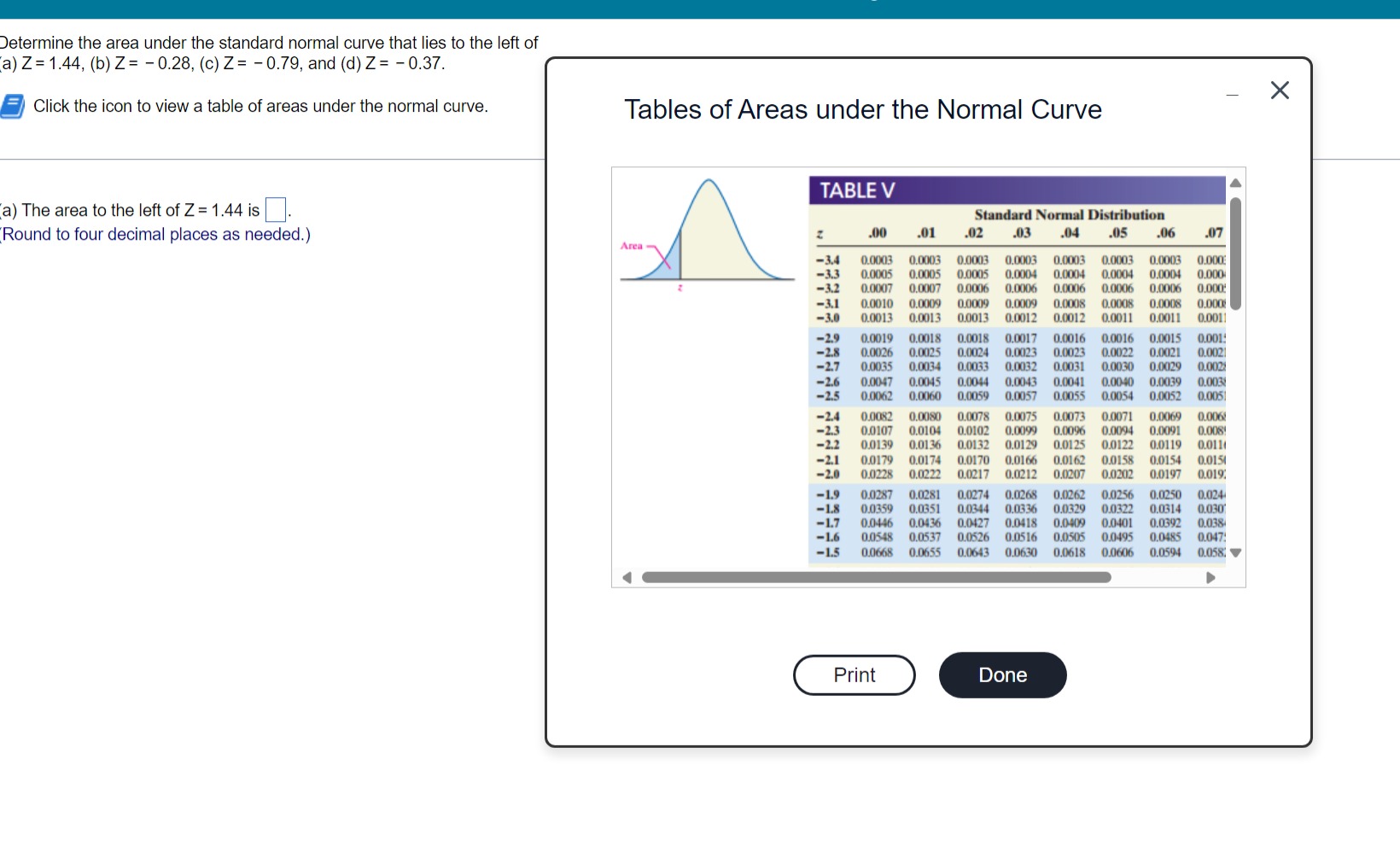
Task: Select the Print button icon area
Action: point(853,674)
